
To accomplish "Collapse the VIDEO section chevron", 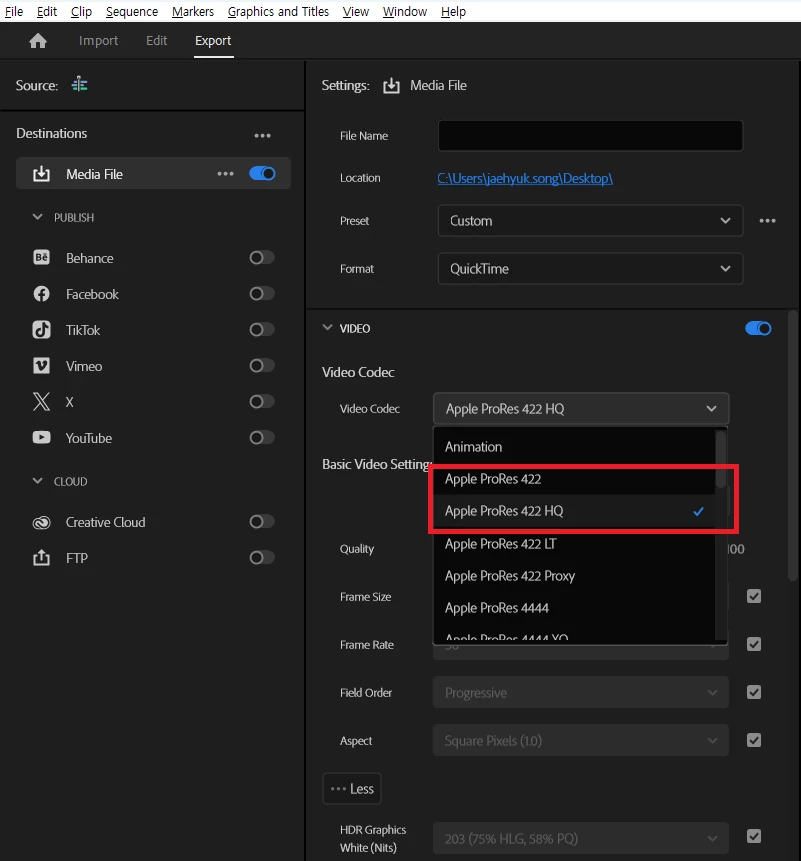I will (327, 328).
